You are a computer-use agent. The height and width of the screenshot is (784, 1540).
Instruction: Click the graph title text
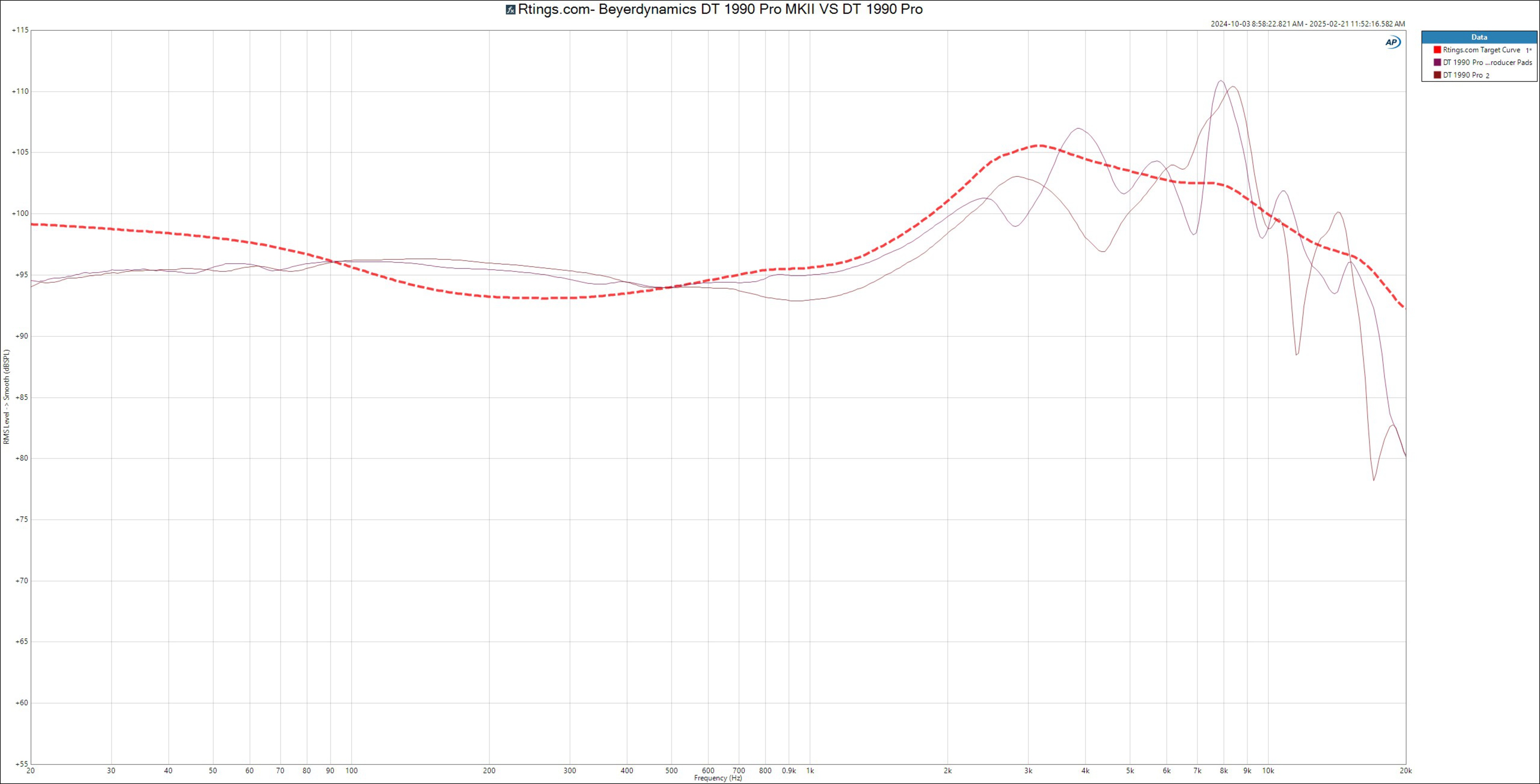pos(720,10)
